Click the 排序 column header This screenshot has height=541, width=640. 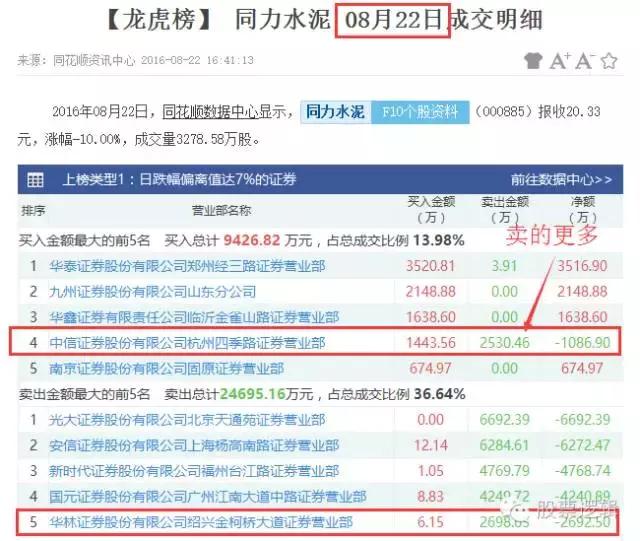coord(33,211)
